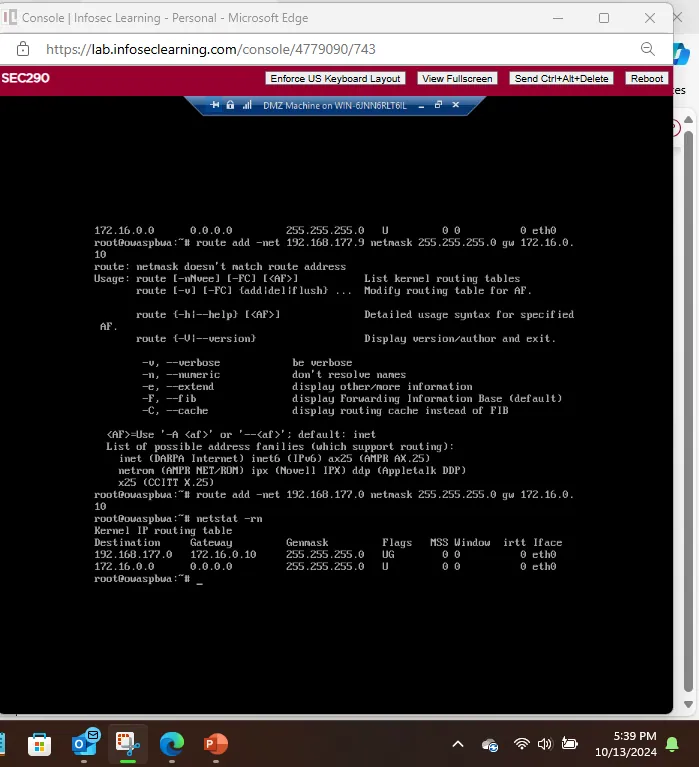This screenshot has height=767, width=699.
Task: Open Wi-Fi network tray icon
Action: (521, 744)
